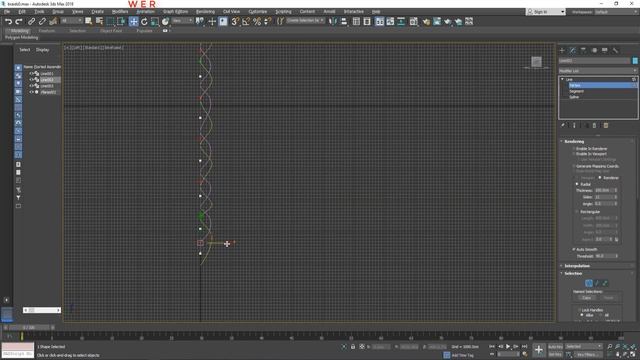640x360 pixels.
Task: Toggle Window/Crossing selection icon
Action: [x=121, y=22]
